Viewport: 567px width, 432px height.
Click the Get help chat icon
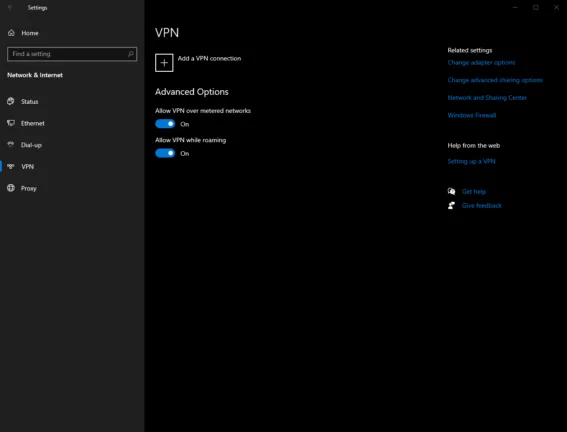point(451,191)
